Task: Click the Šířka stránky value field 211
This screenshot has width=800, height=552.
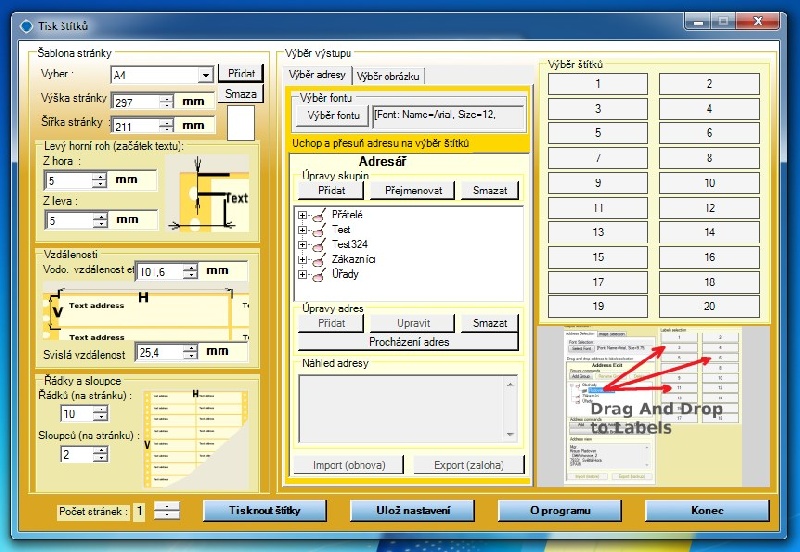Action: tap(136, 126)
